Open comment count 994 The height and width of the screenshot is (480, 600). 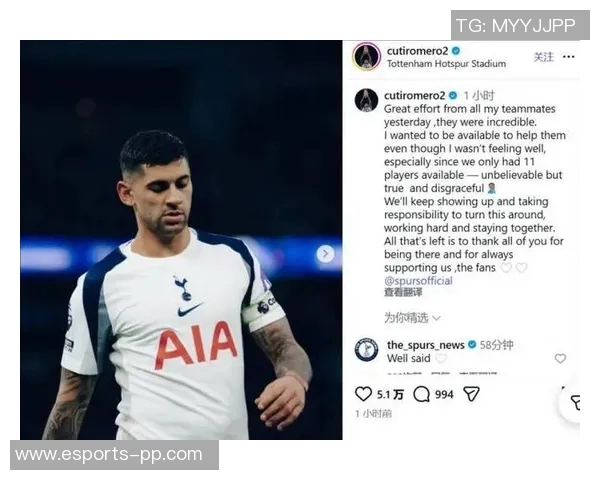coord(444,394)
